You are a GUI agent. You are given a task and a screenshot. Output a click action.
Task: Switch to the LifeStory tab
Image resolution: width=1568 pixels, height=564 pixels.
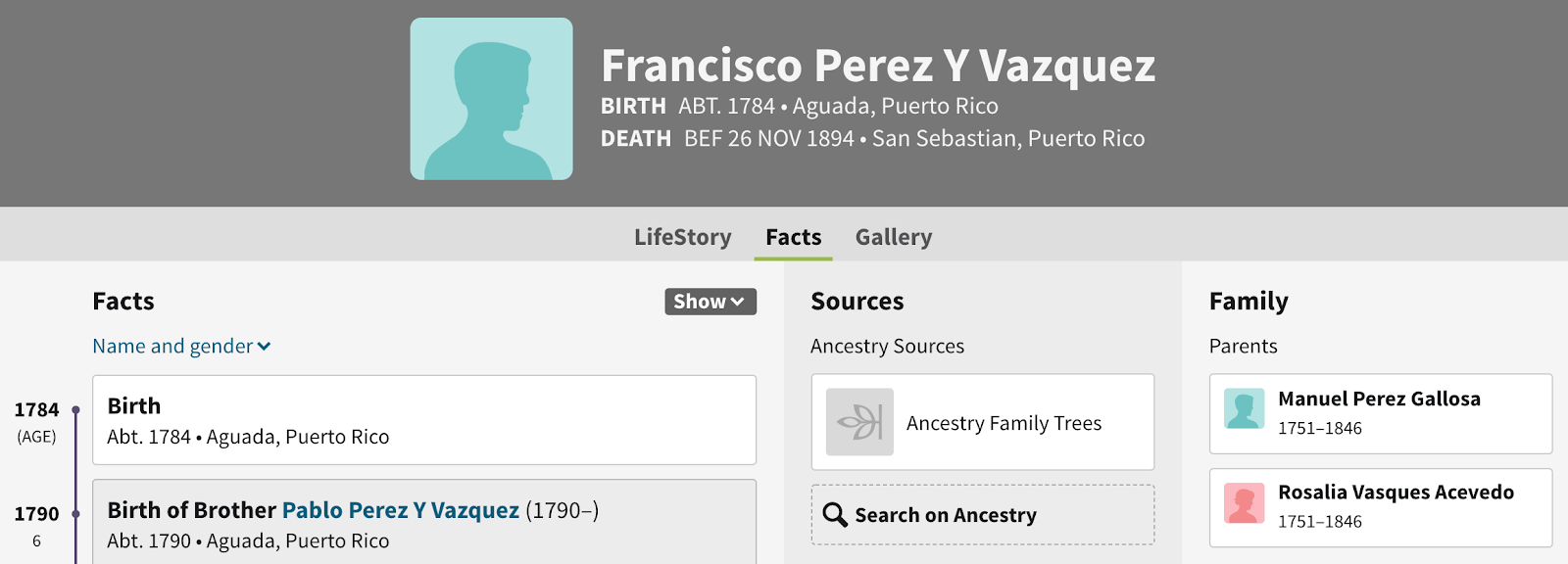pos(682,237)
